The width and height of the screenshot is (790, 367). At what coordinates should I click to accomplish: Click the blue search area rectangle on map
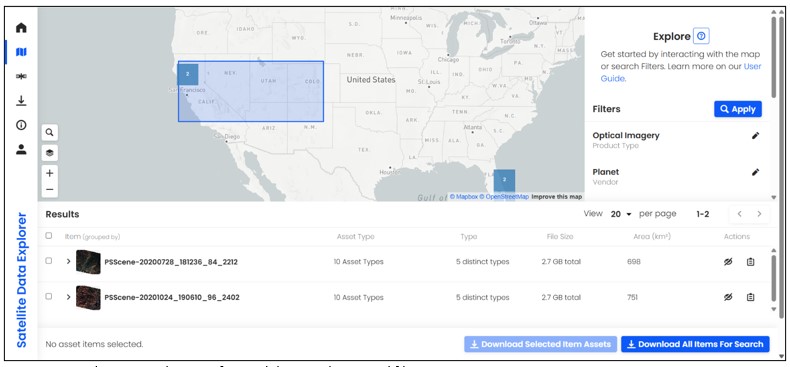pyautogui.click(x=250, y=91)
